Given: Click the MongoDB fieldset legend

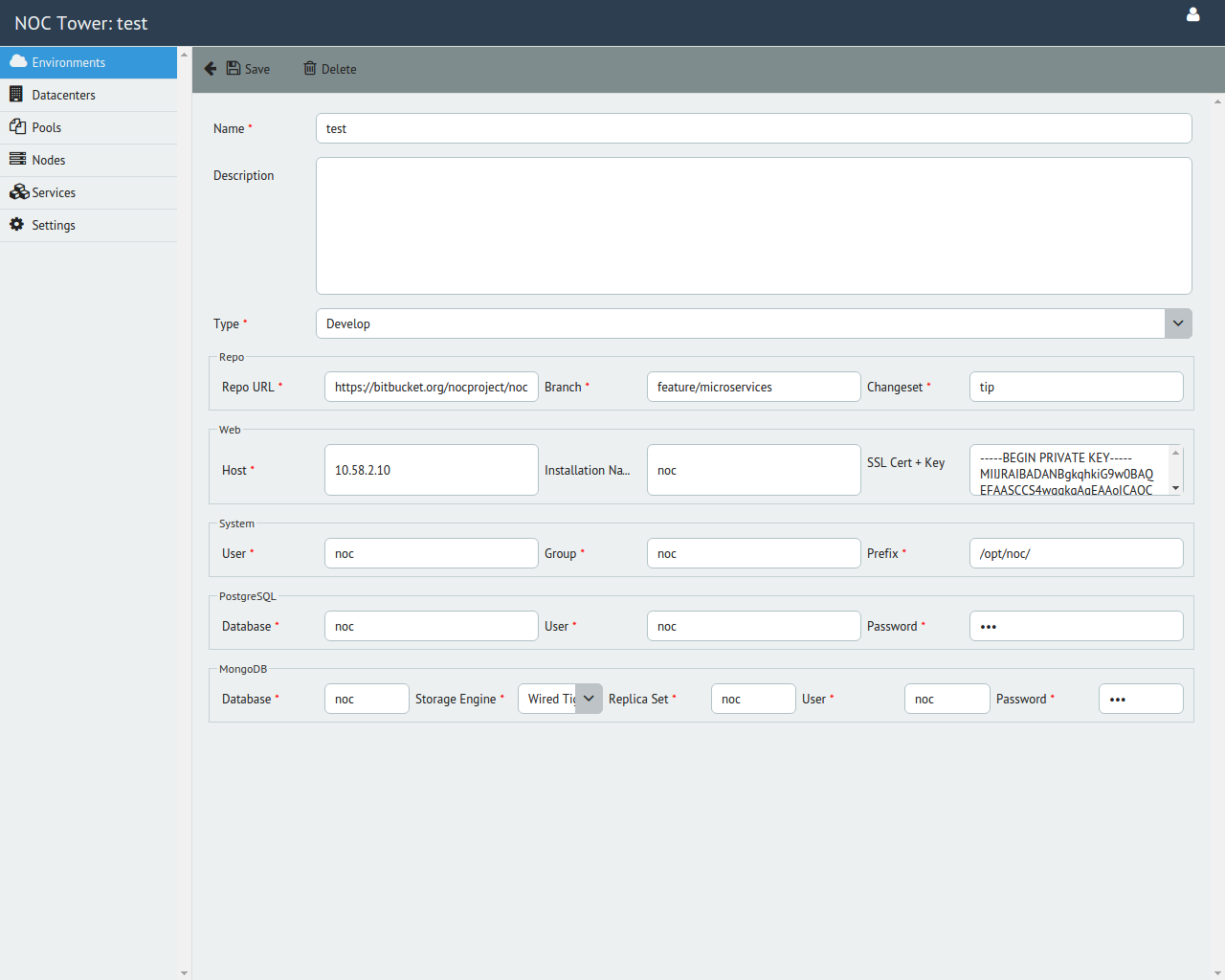Looking at the screenshot, I should point(243,669).
